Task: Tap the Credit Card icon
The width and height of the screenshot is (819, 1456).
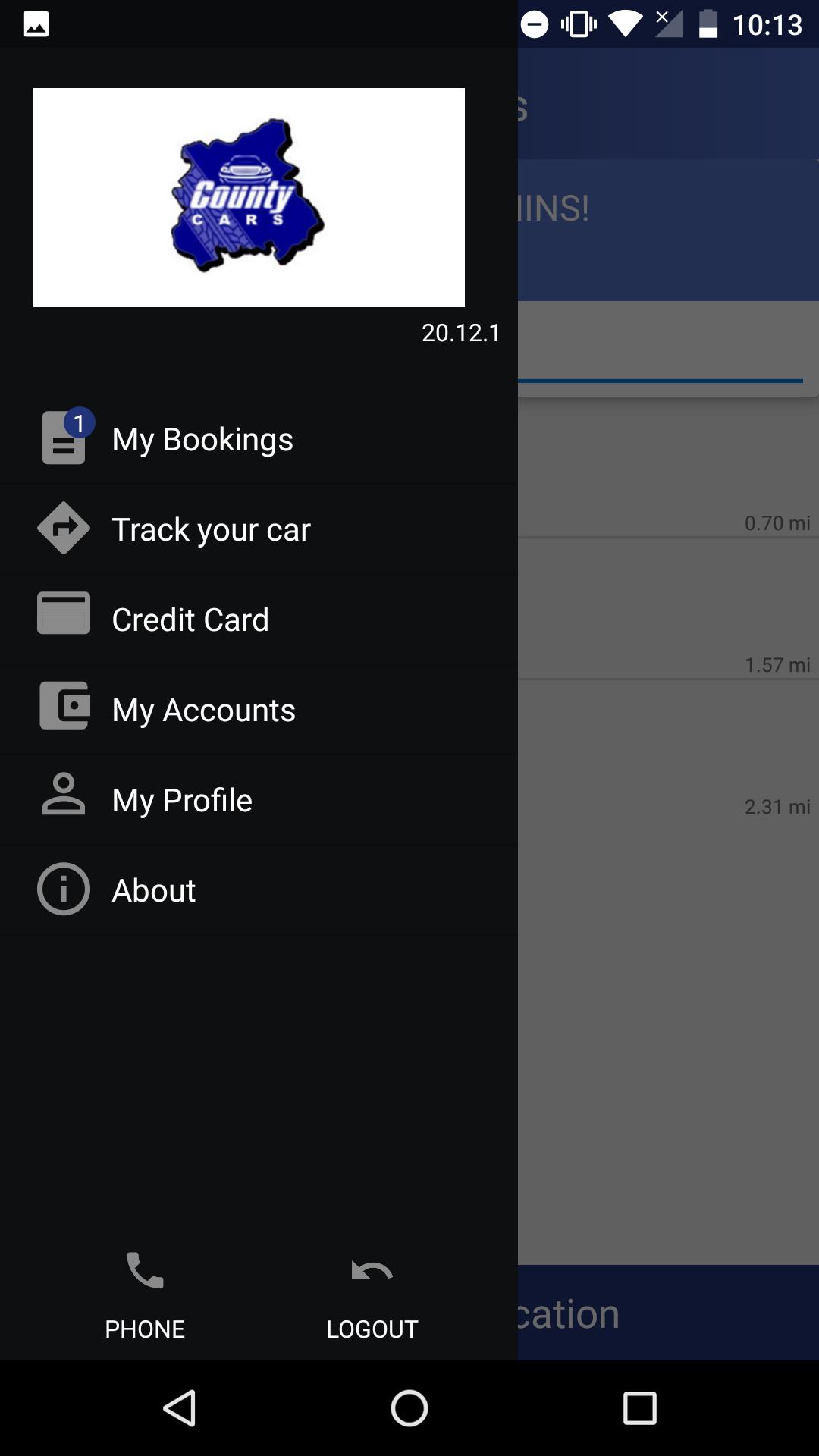Action: click(x=64, y=613)
